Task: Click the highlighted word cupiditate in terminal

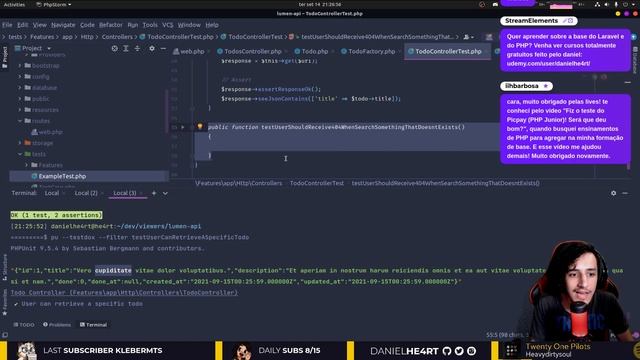Action: 113,270
